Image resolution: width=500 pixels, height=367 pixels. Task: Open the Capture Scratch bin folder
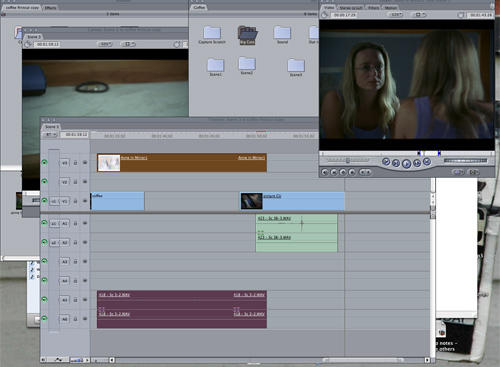tap(212, 35)
